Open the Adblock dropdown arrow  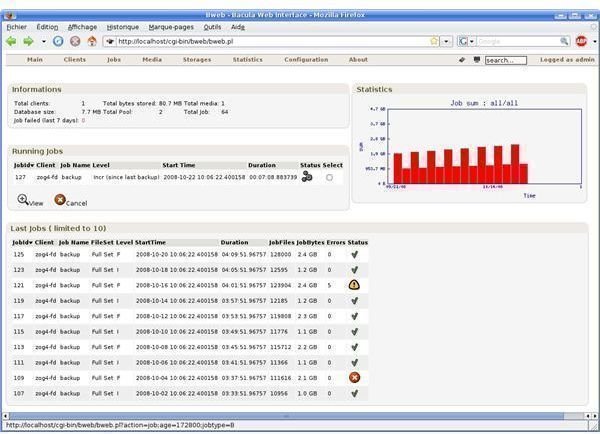[595, 41]
